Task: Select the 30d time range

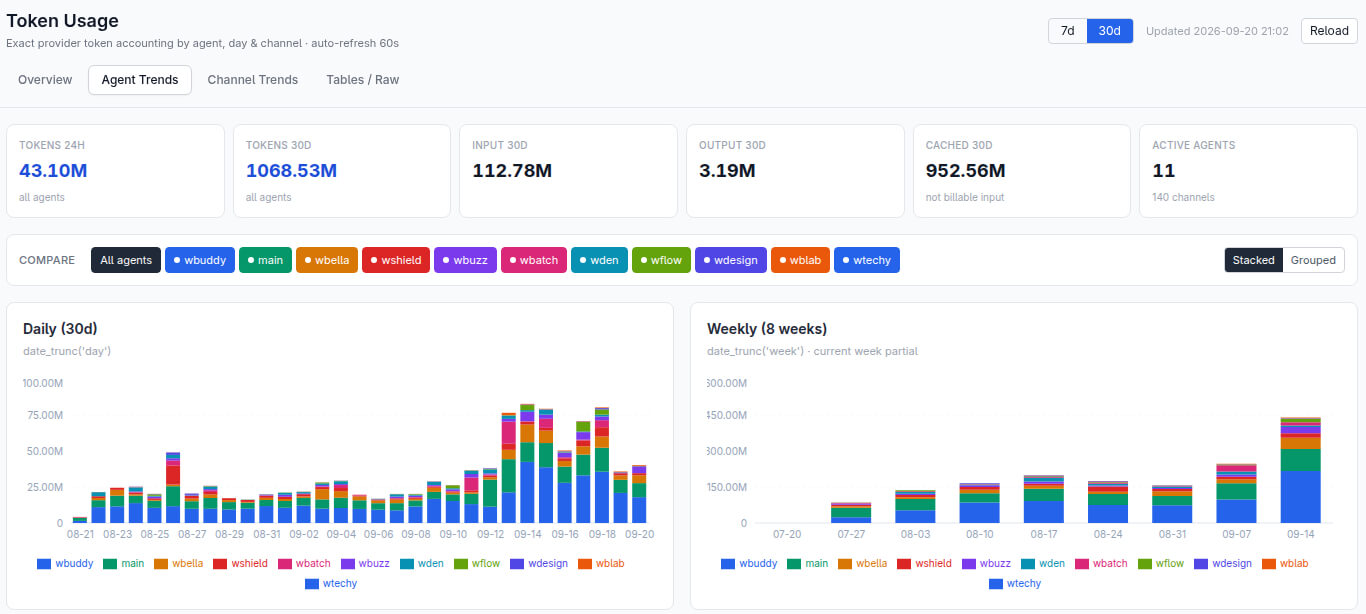Action: point(1109,31)
